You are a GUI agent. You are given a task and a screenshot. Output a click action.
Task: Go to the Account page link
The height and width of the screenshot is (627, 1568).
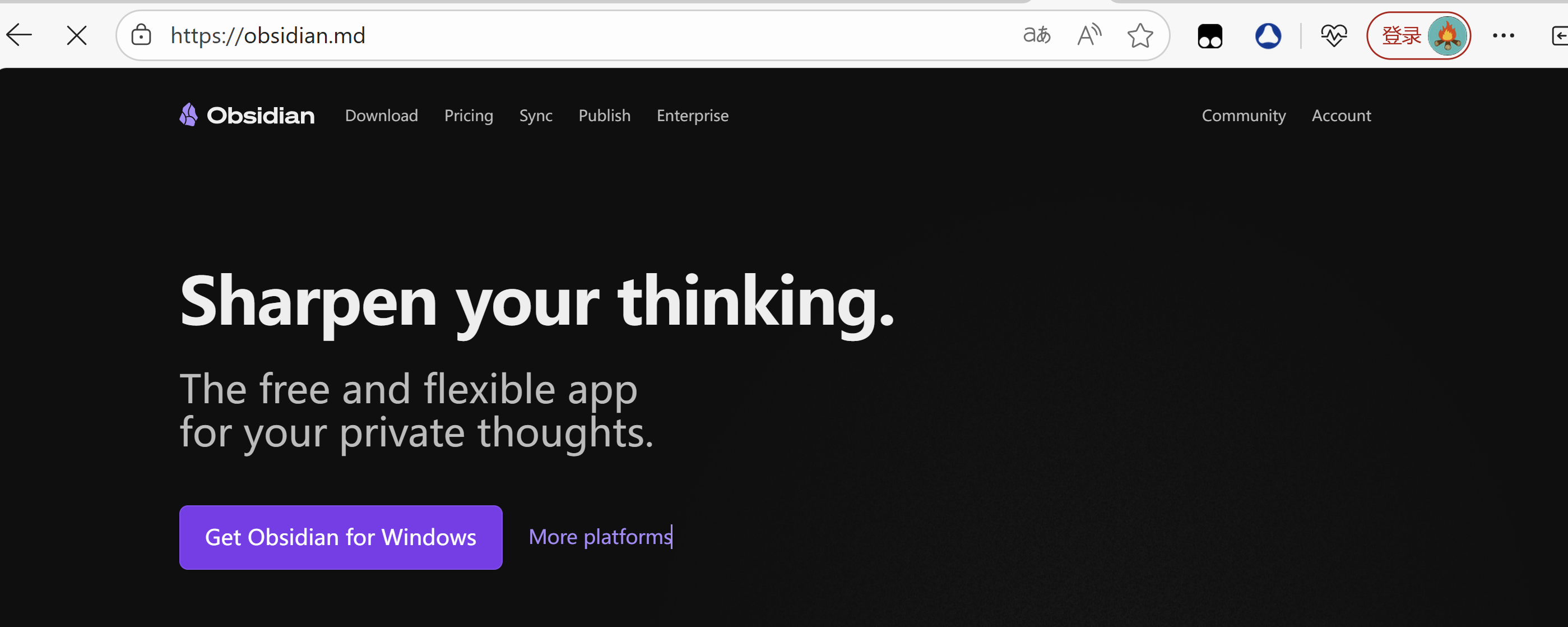[1340, 115]
